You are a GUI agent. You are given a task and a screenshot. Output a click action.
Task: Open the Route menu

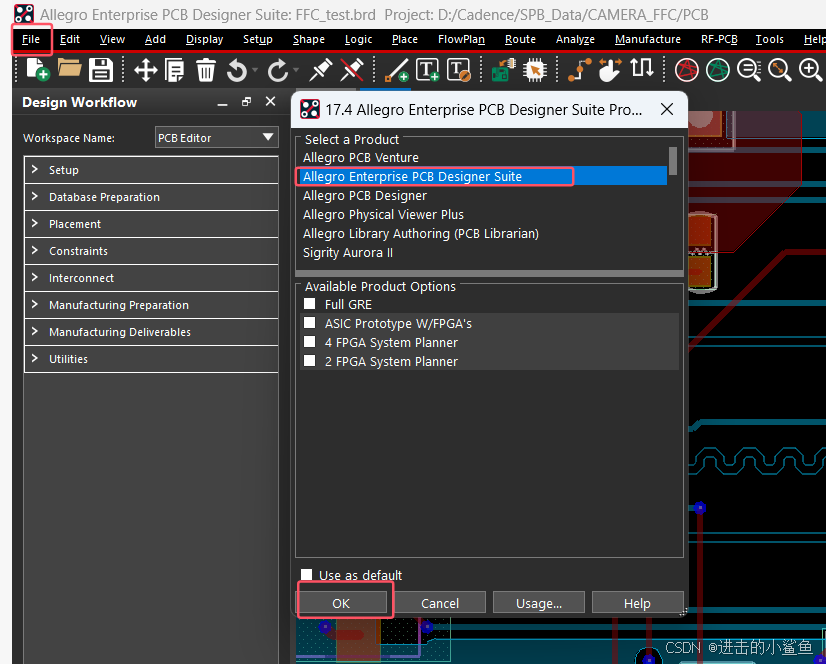tap(520, 40)
